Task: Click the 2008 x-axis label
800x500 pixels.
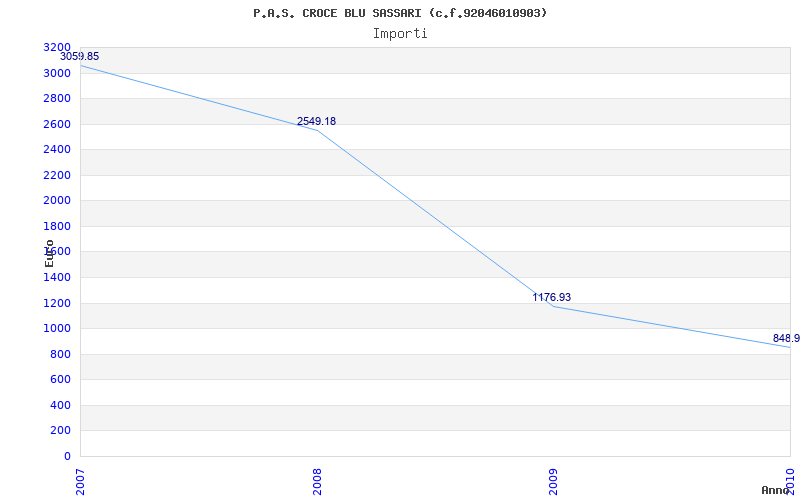Action: pos(317,482)
